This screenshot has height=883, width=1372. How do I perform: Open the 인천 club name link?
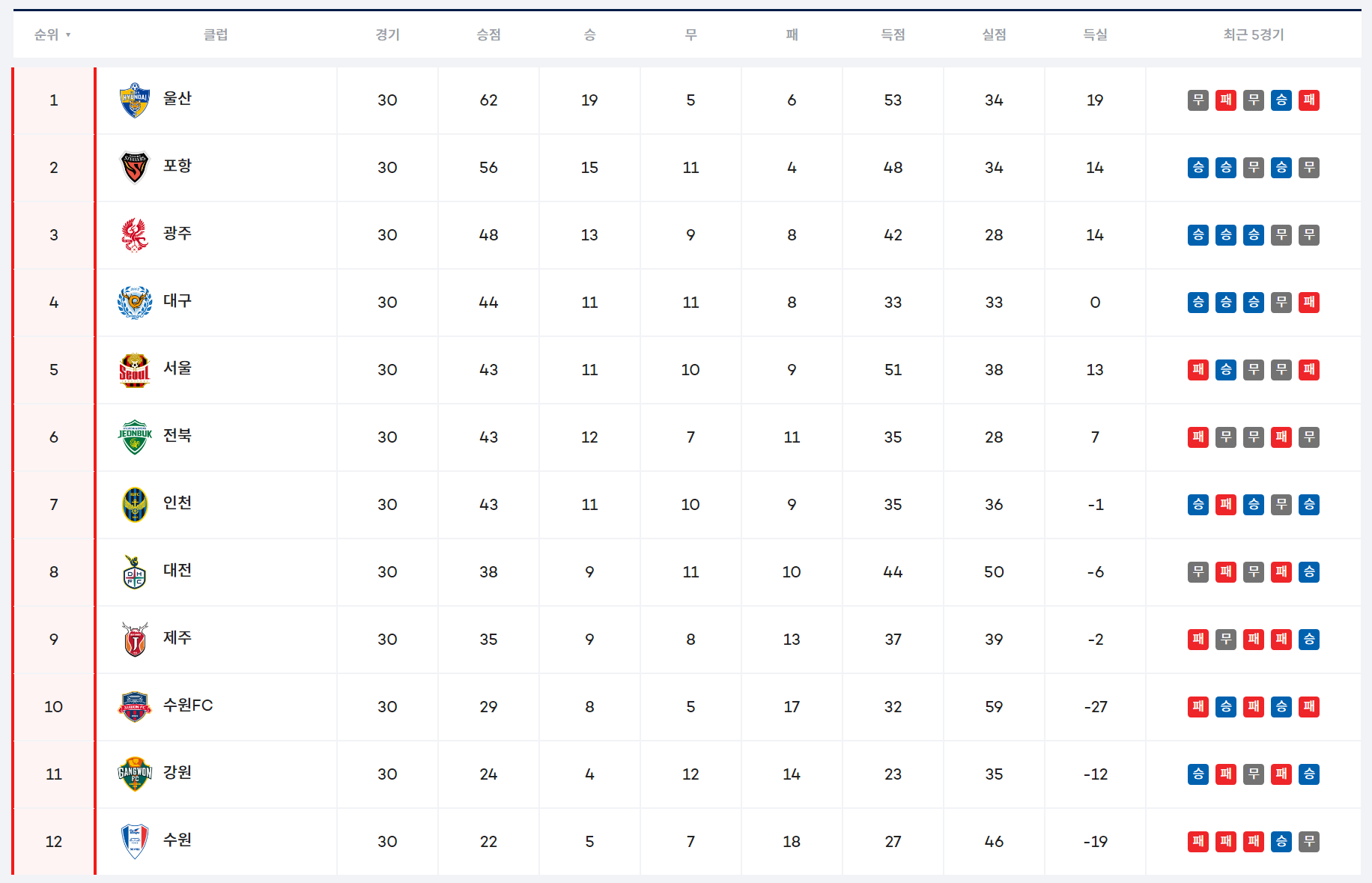coord(177,503)
